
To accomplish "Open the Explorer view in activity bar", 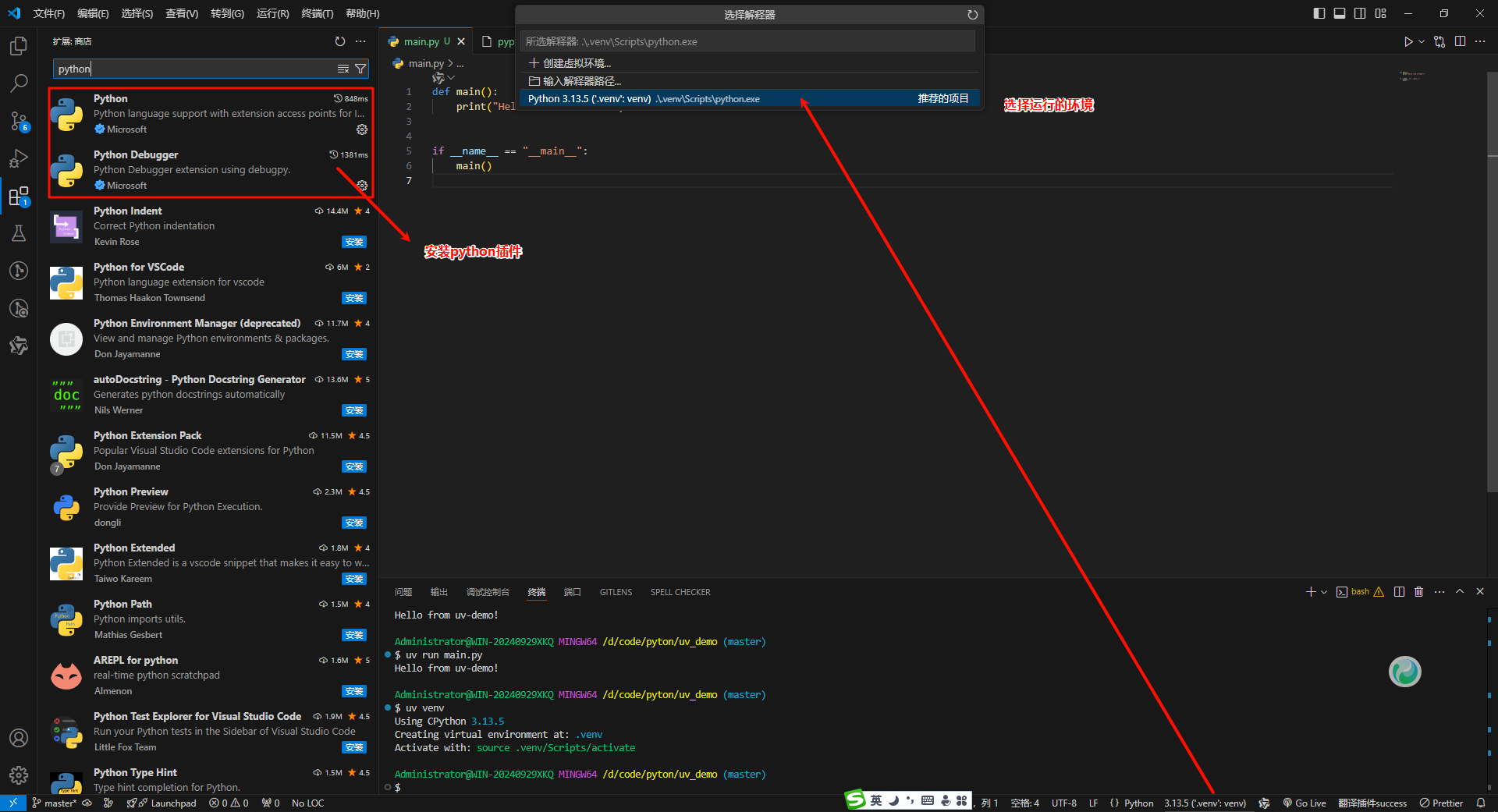I will pyautogui.click(x=19, y=46).
